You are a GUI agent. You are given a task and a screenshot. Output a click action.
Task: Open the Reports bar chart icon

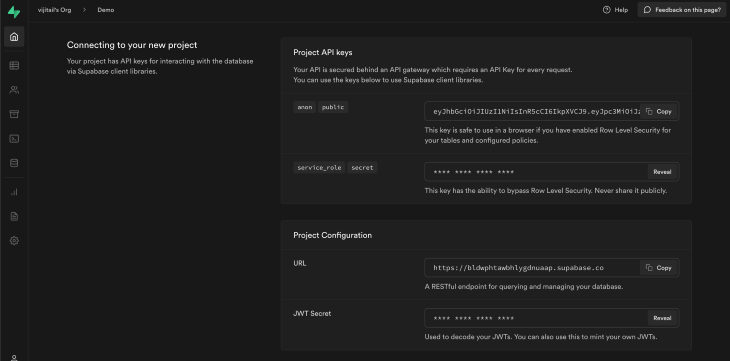[14, 192]
